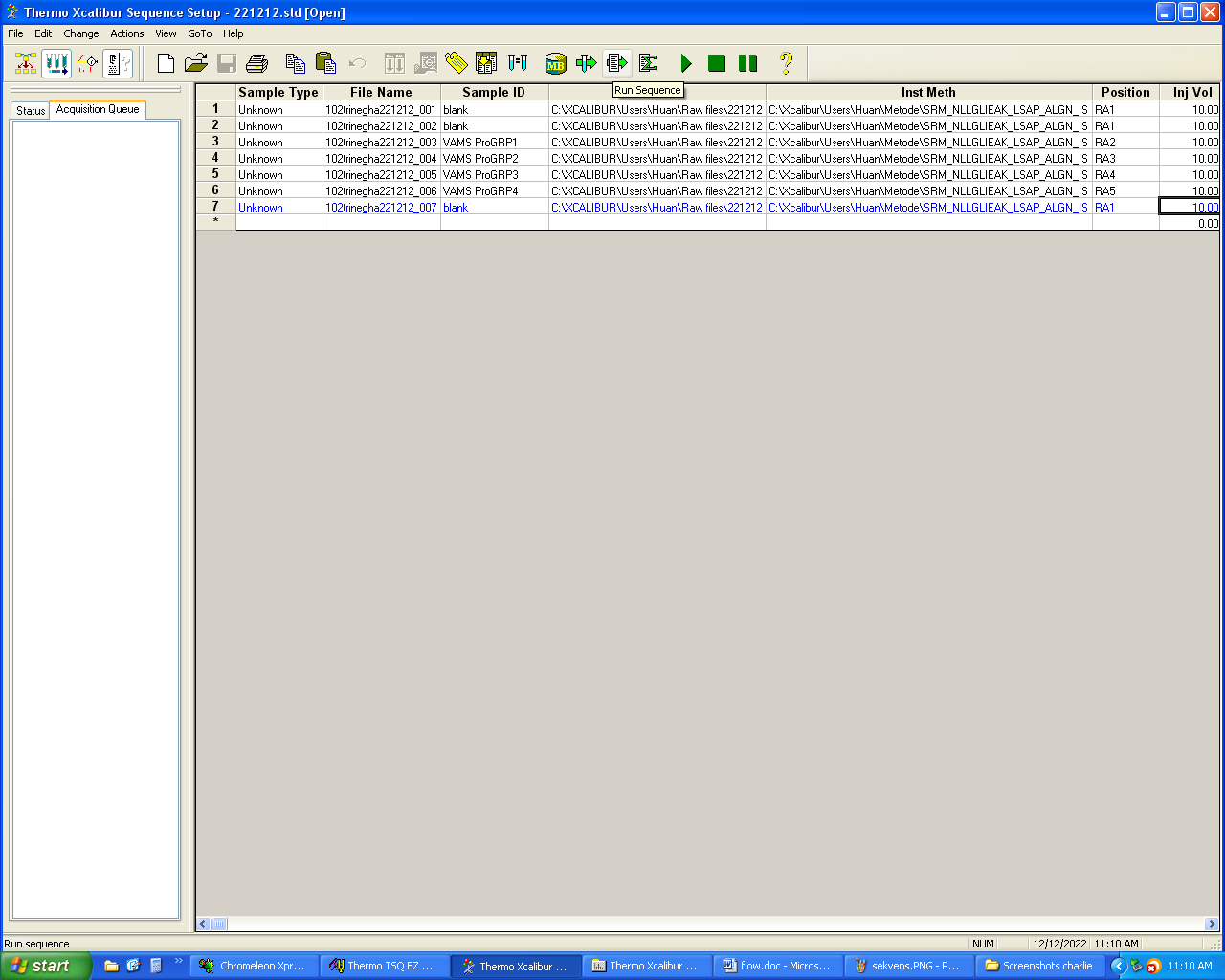Click the new row asterisk header

pyautogui.click(x=215, y=222)
